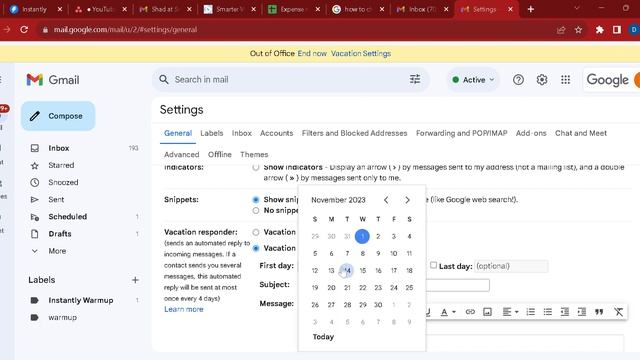Go to next month in calendar
This screenshot has height=360, width=640.
click(x=407, y=200)
